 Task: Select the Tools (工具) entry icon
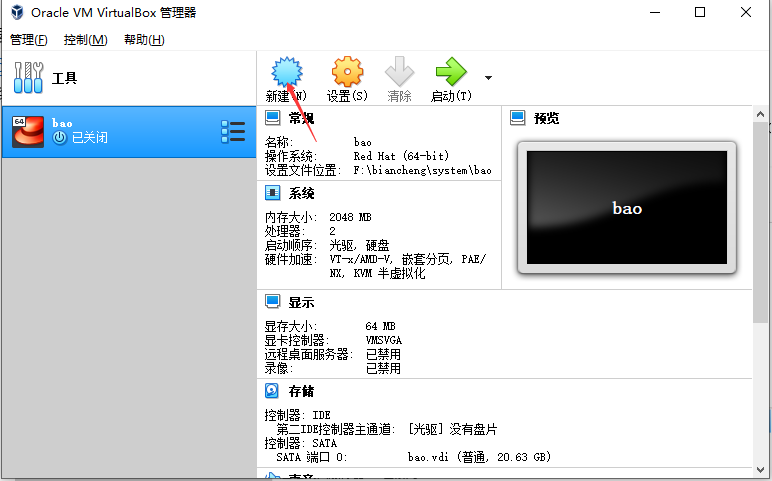28,78
